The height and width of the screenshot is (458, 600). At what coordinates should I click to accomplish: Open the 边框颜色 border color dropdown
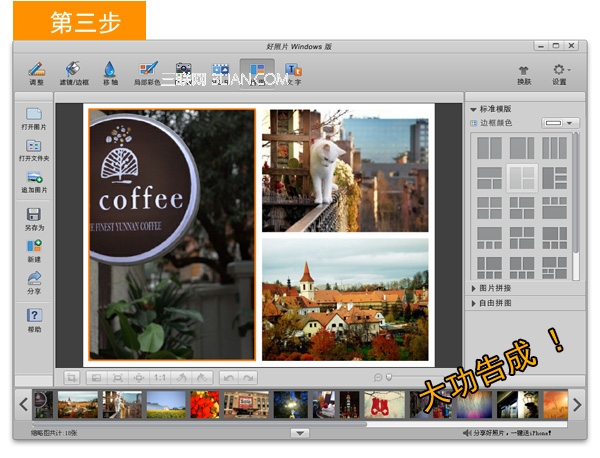tap(560, 123)
